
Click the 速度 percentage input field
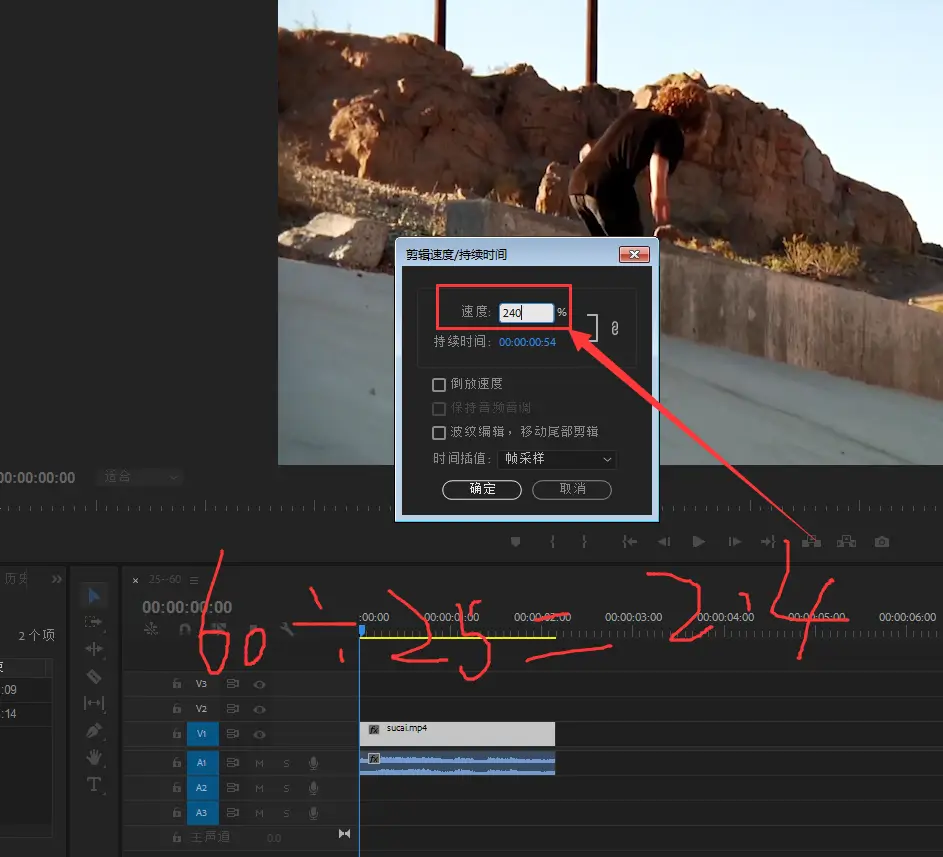pos(526,313)
